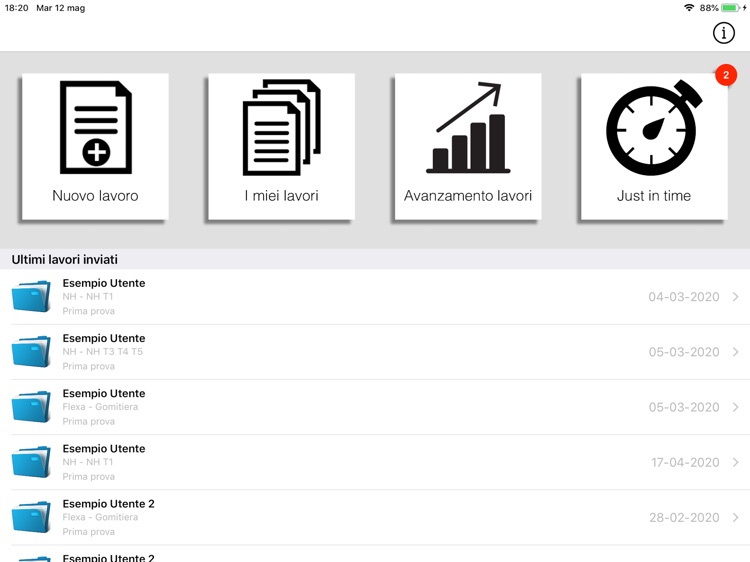The height and width of the screenshot is (562, 750).
Task: Expand chevron for the 17-04-2020 entry
Action: coord(736,463)
